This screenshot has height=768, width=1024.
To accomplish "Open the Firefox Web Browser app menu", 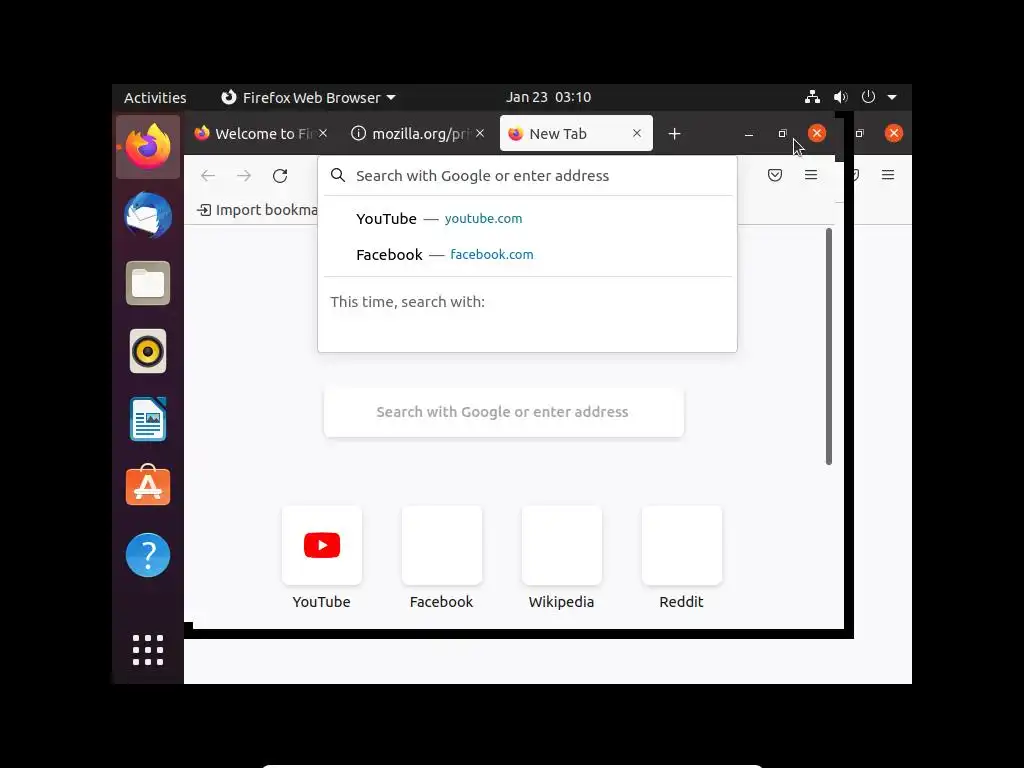I will pos(308,97).
